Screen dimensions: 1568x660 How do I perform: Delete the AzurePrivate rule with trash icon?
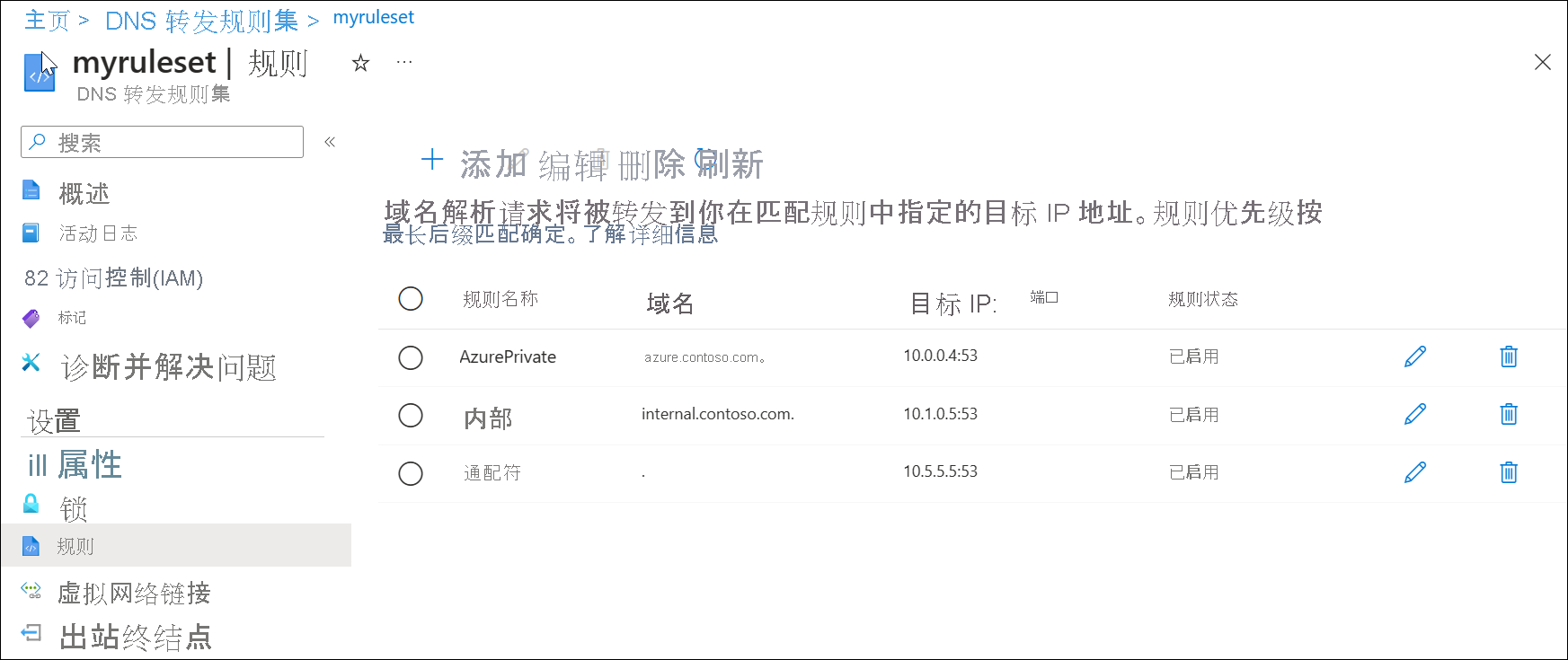tap(1509, 356)
